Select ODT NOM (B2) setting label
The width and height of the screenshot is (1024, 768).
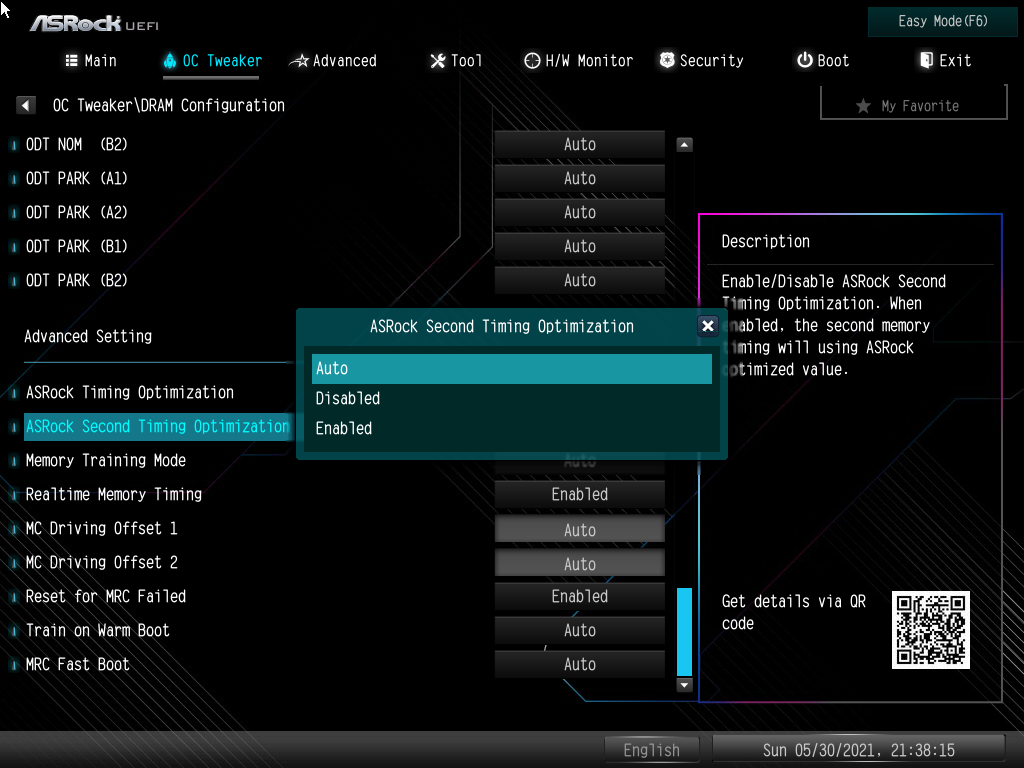76,144
